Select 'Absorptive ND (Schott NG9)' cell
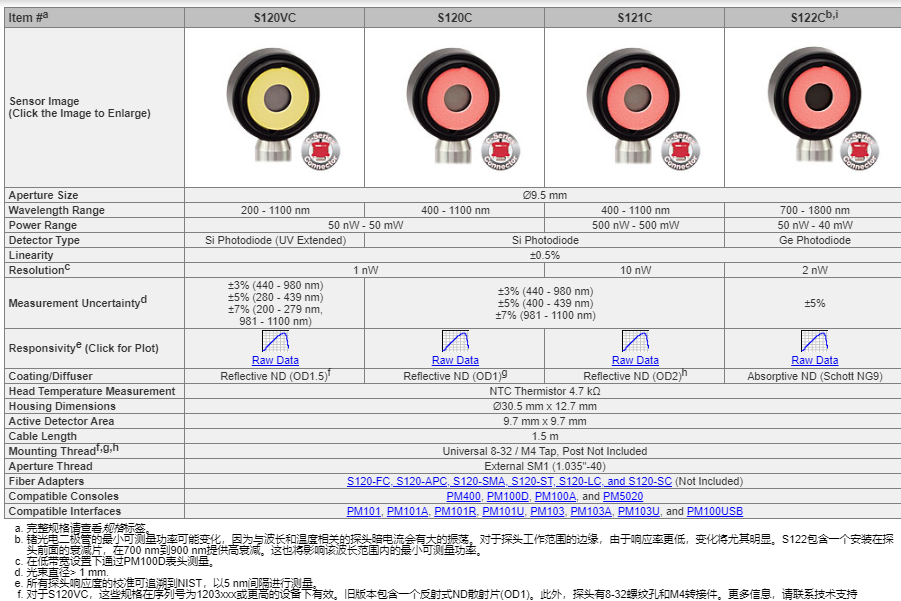The image size is (901, 601). 815,376
